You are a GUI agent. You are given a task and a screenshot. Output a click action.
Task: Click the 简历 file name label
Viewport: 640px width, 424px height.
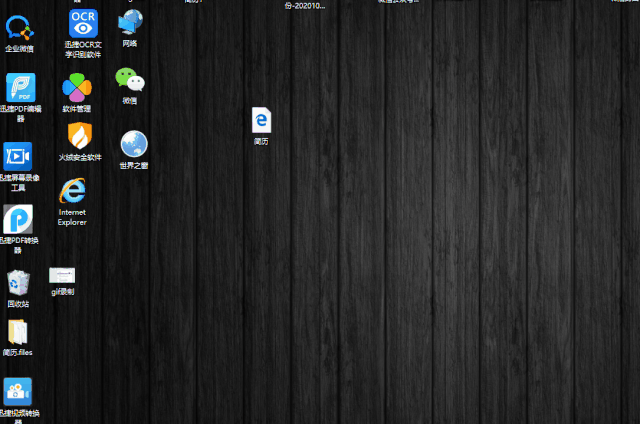(261, 142)
